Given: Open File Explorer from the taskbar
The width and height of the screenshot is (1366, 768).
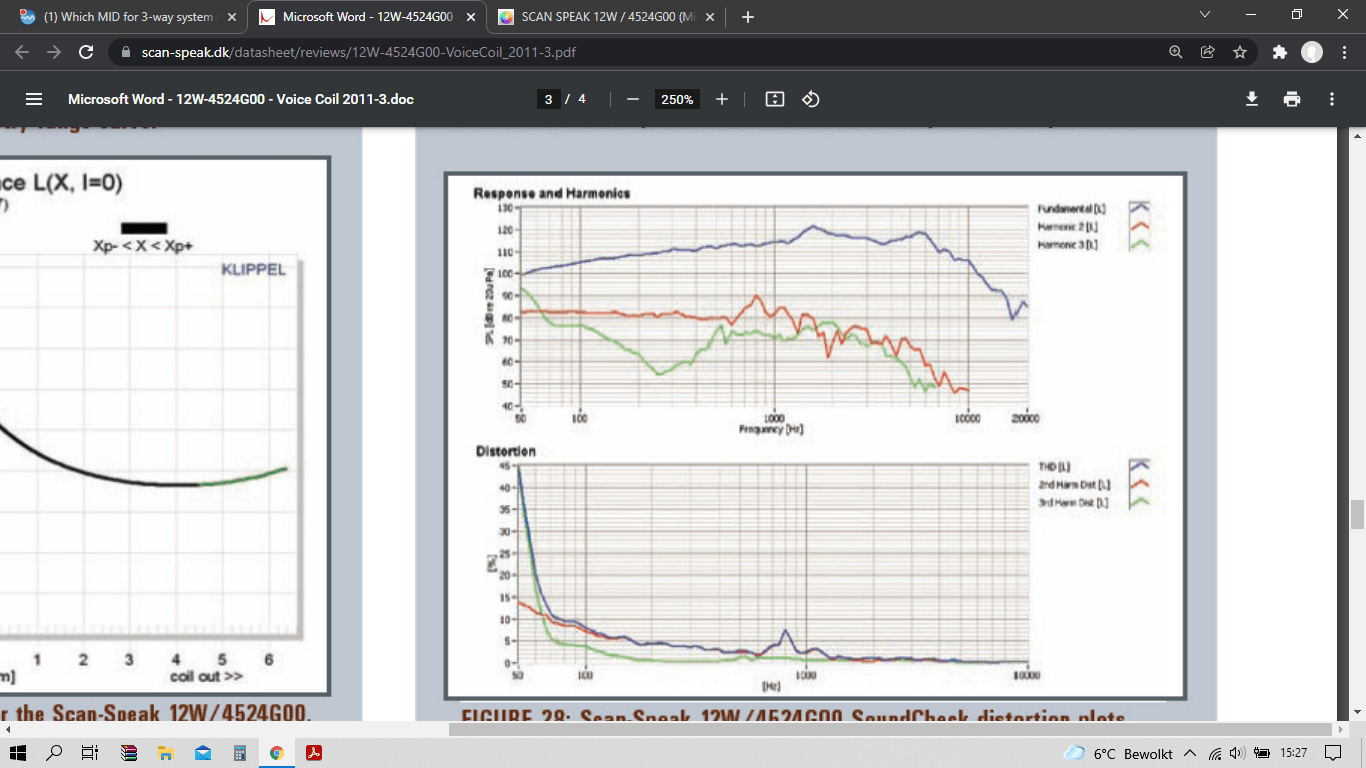Looking at the screenshot, I should (x=166, y=753).
